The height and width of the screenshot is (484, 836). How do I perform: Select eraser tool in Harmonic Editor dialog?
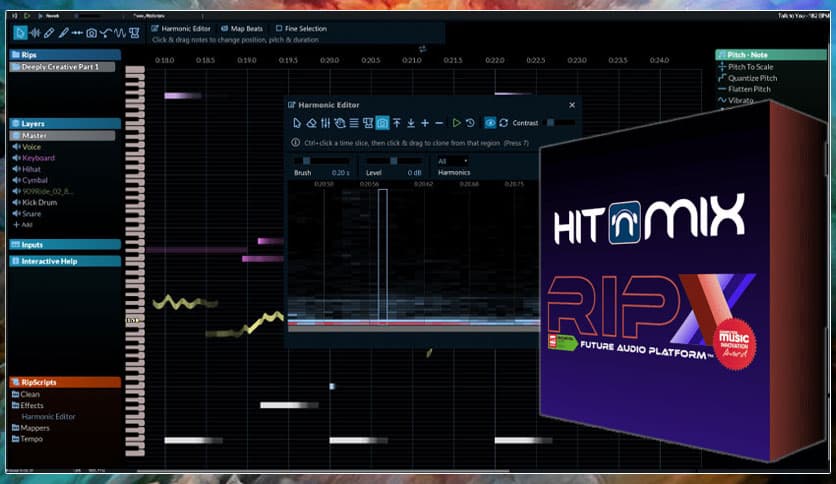point(311,123)
